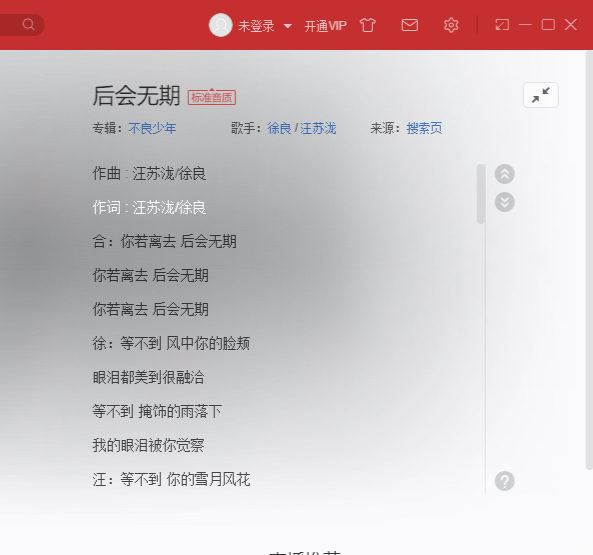Click the user avatar icon
Viewport: 593px width, 555px height.
pyautogui.click(x=220, y=25)
